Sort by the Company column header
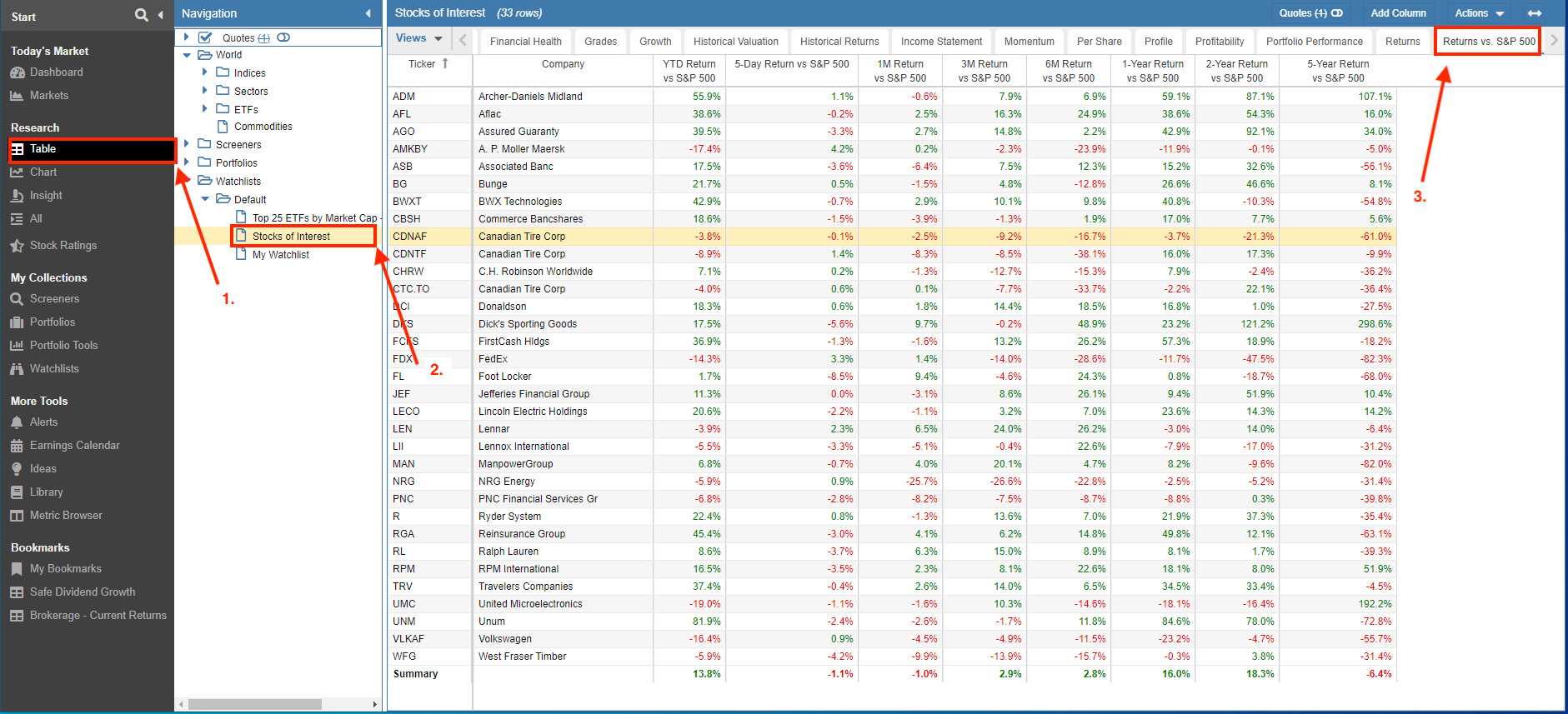Image resolution: width=1568 pixels, height=714 pixels. coord(563,64)
